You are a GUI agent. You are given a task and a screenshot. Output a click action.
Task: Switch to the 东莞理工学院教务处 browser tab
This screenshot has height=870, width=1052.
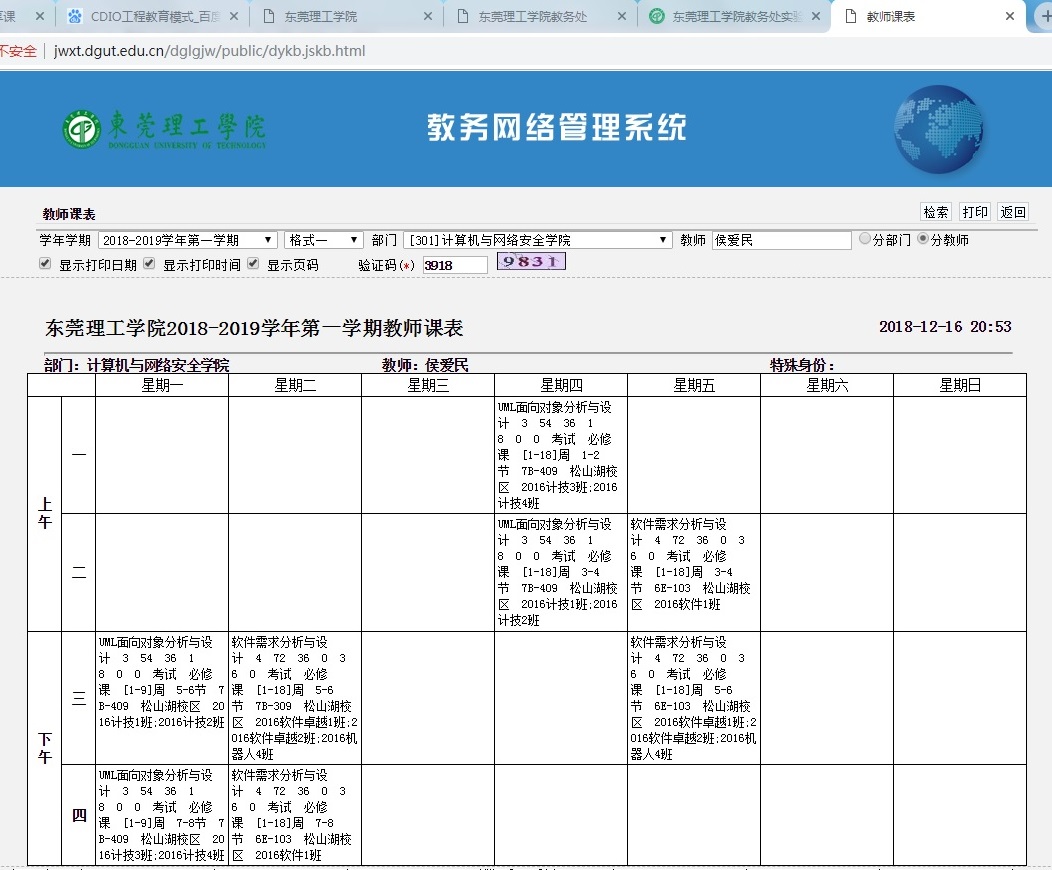539,16
